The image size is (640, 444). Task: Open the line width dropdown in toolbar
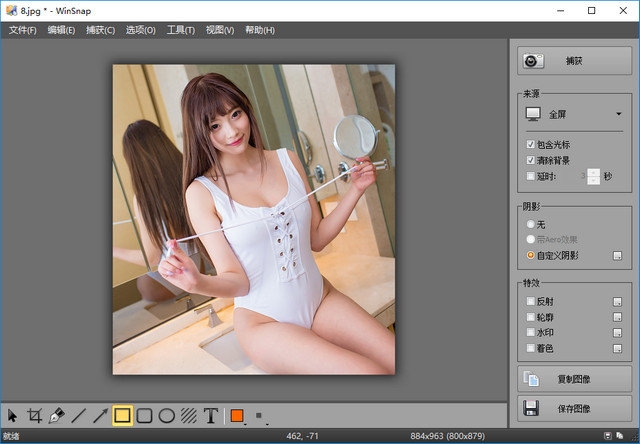pos(261,415)
